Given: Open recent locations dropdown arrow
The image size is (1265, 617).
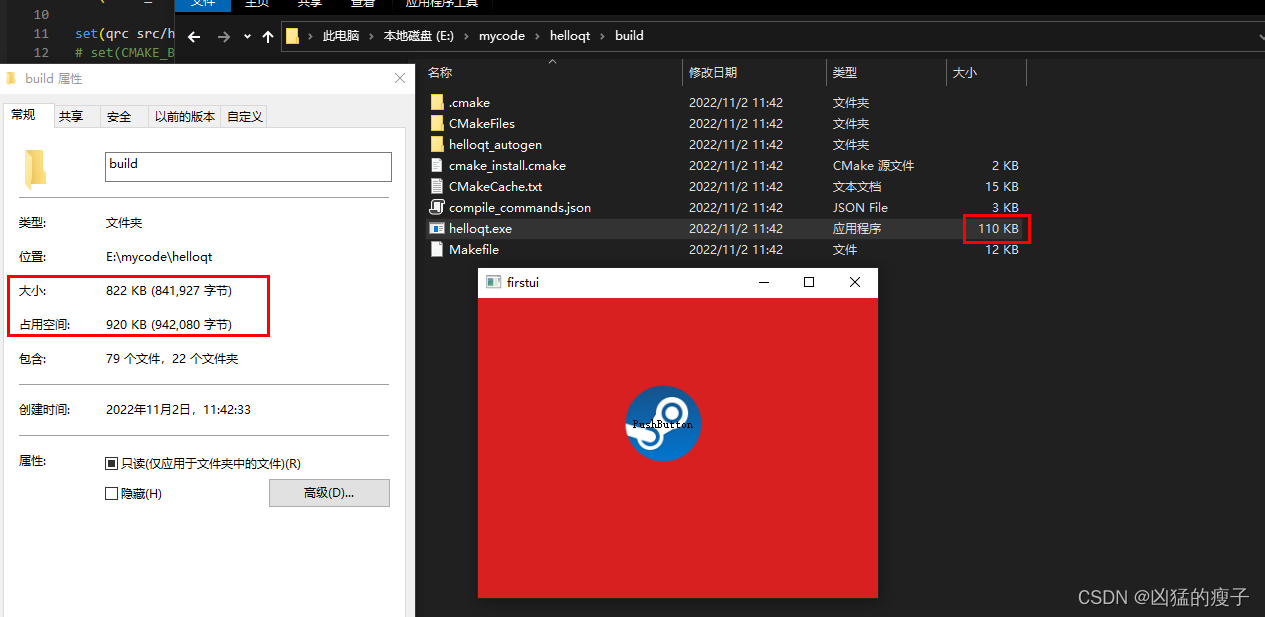Looking at the screenshot, I should click(246, 36).
